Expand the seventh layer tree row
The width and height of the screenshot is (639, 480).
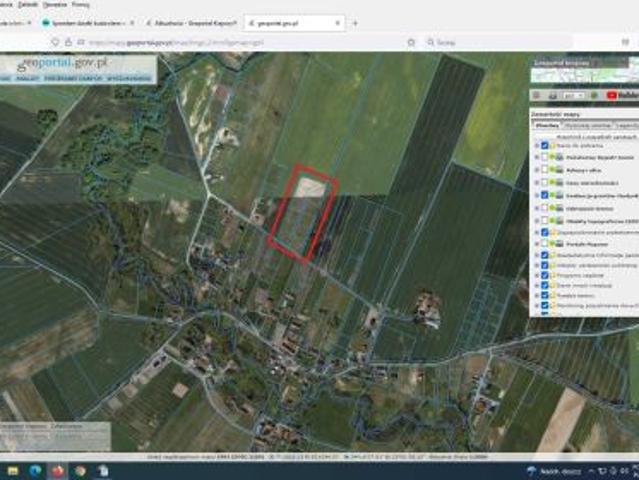coord(537,220)
